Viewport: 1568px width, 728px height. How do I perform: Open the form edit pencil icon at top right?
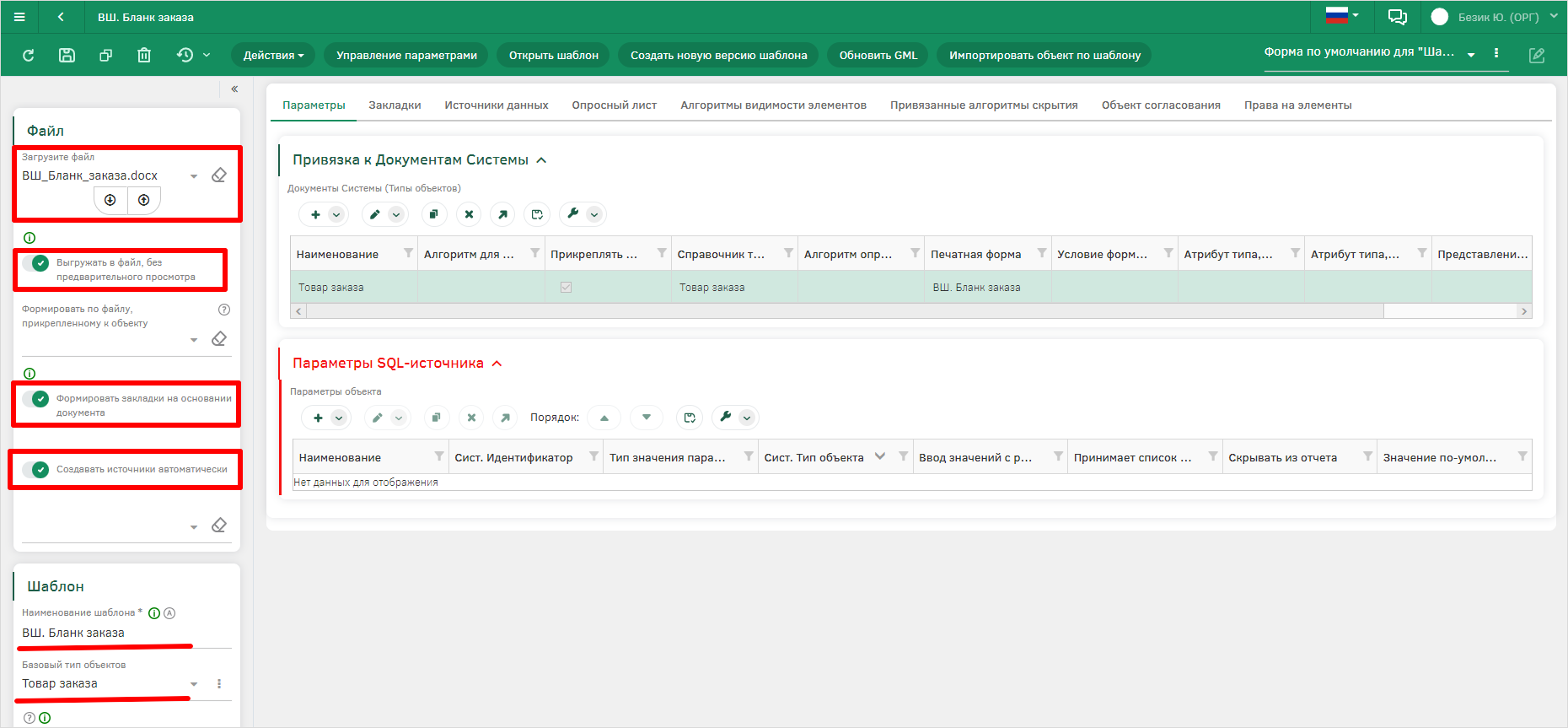coord(1537,55)
